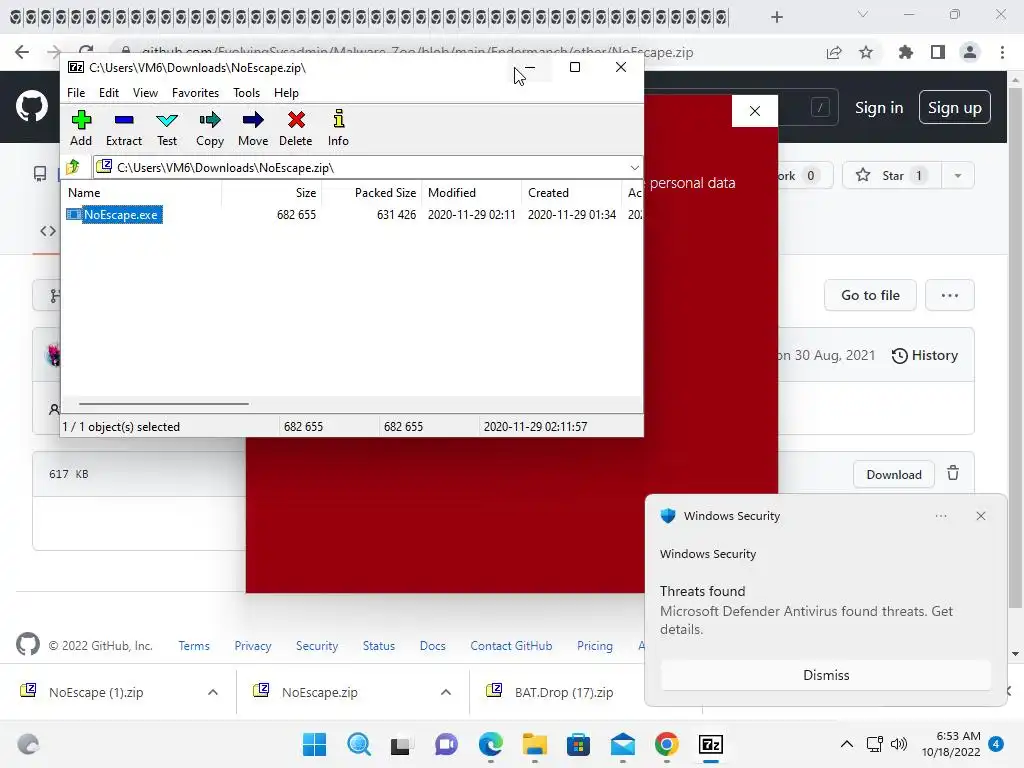Open new browser tab
Viewport: 1024px width, 768px height.
(776, 17)
